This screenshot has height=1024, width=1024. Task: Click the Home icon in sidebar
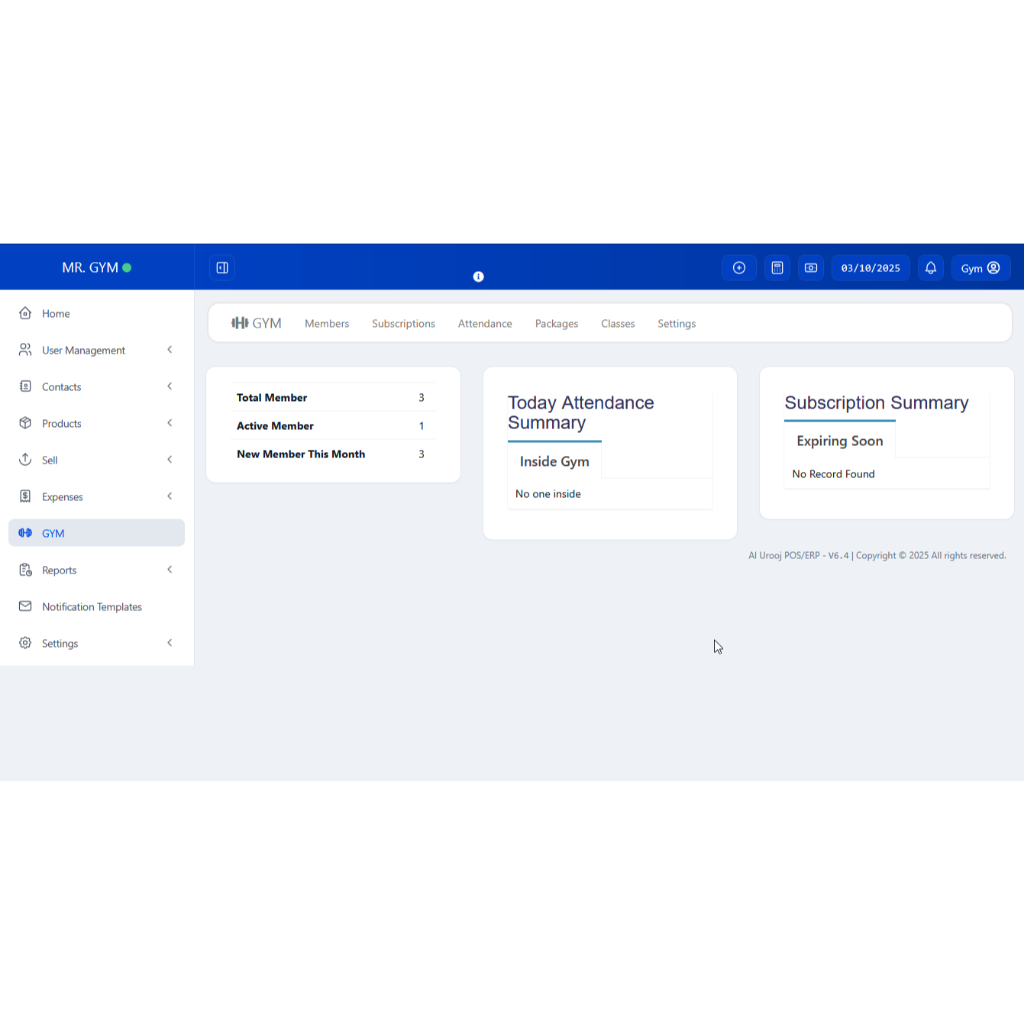[26, 314]
